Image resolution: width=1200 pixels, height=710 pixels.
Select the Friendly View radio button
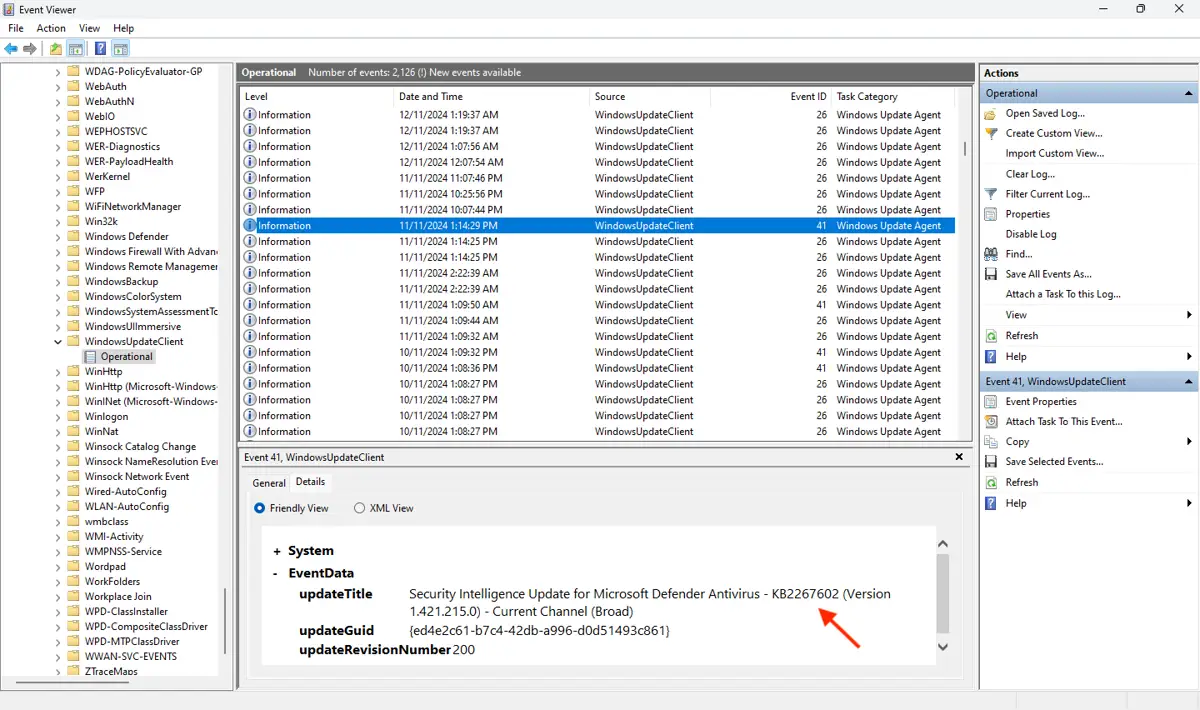(261, 508)
